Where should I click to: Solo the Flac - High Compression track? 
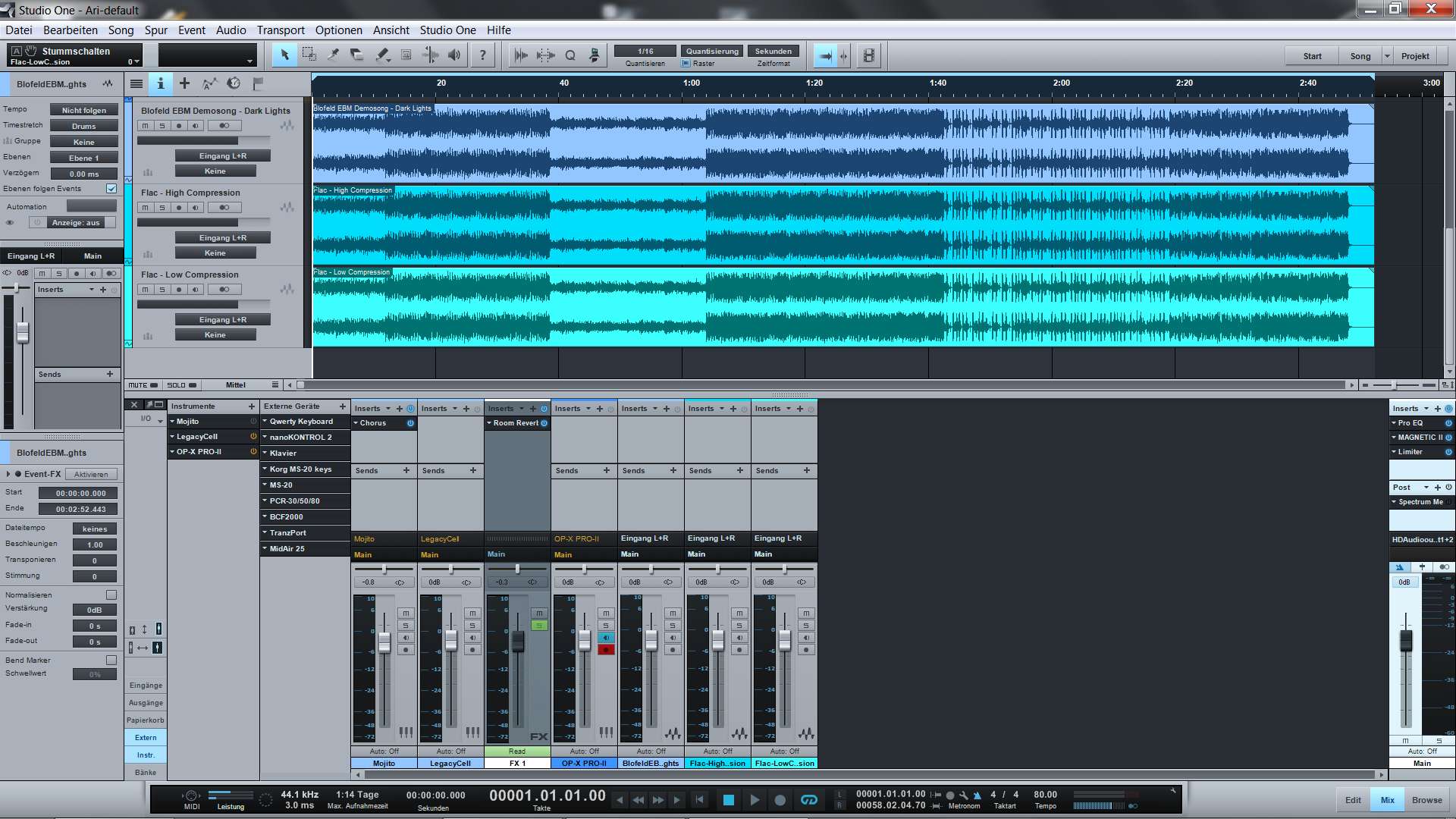click(162, 208)
